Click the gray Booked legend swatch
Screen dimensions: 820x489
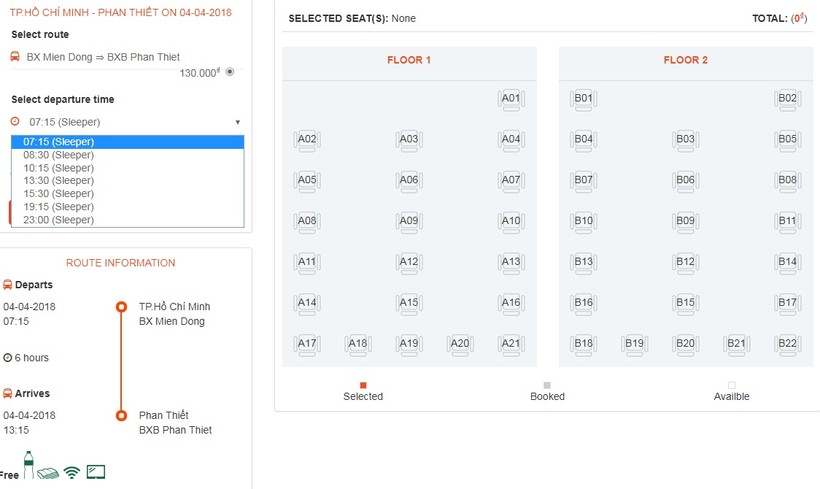point(547,385)
